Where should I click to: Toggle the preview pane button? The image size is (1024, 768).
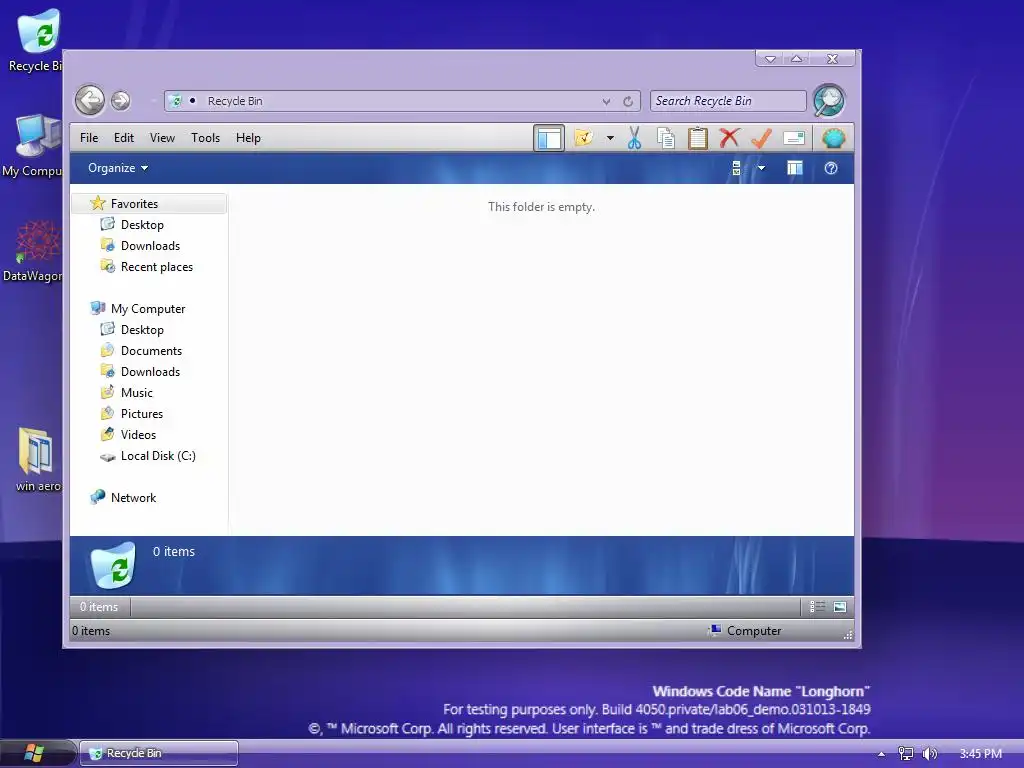tap(795, 168)
